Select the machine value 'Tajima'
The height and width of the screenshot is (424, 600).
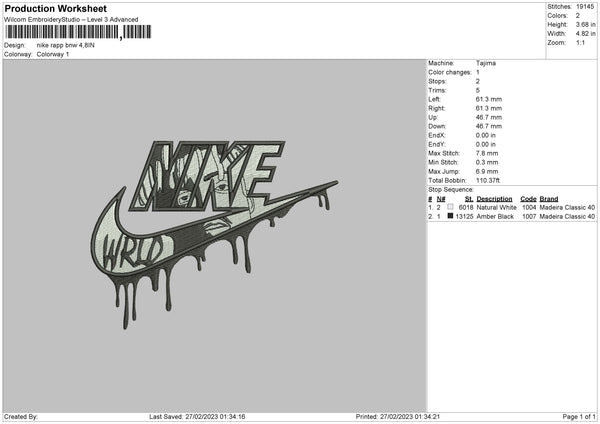click(486, 63)
